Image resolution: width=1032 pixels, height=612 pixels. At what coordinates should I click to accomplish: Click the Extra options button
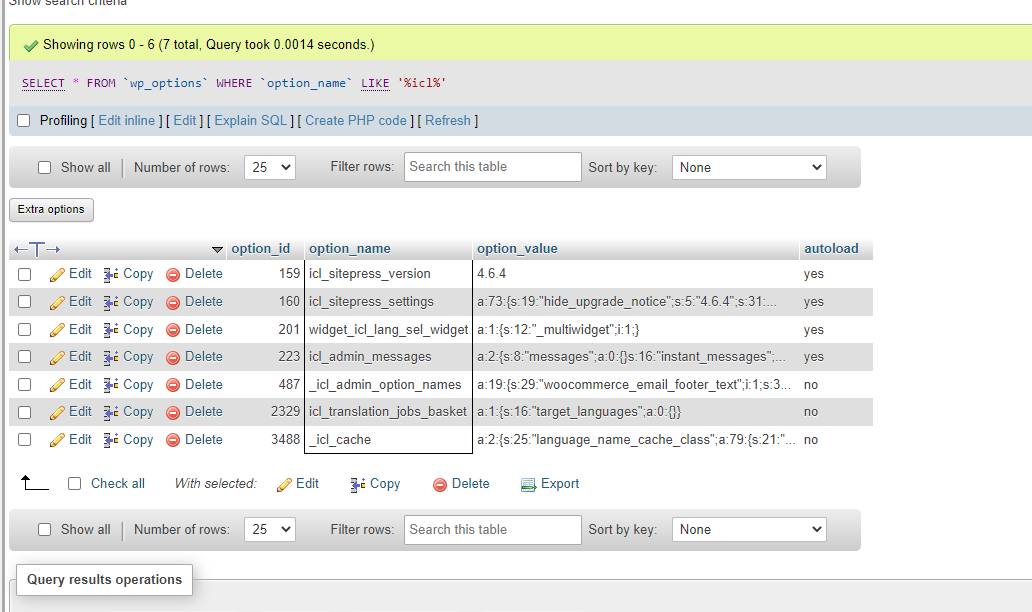[x=51, y=209]
